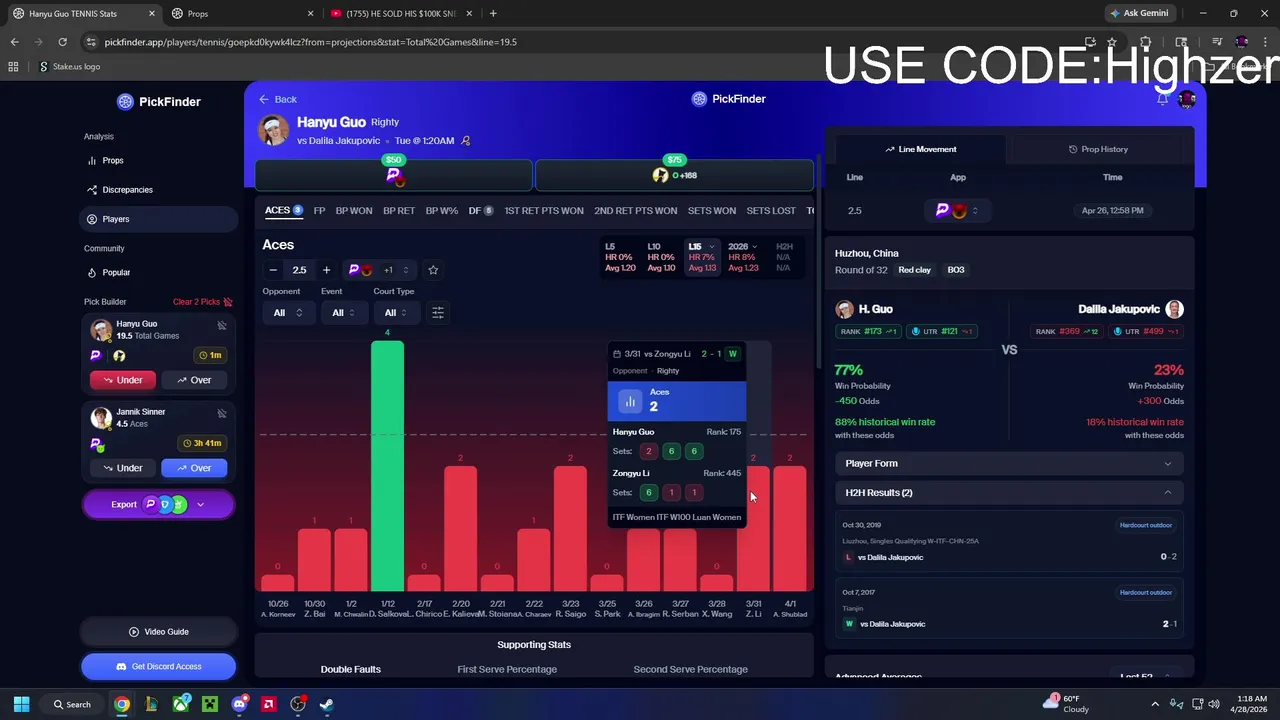Click the $75 sportsbook card showing +168

pos(675,175)
